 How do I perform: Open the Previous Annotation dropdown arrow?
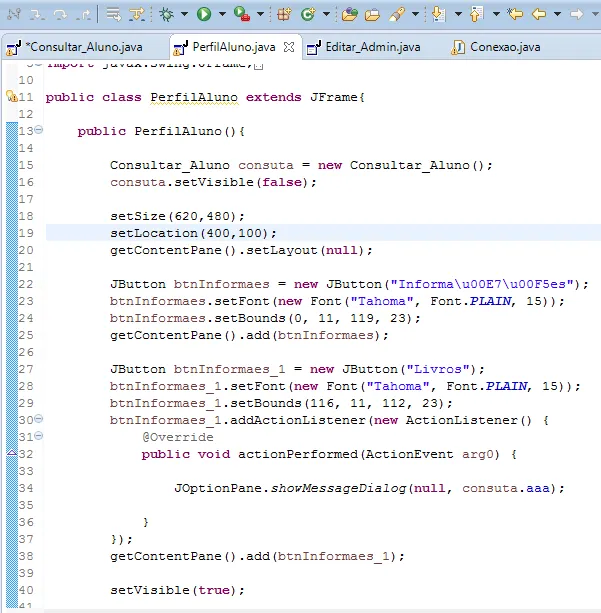496,14
